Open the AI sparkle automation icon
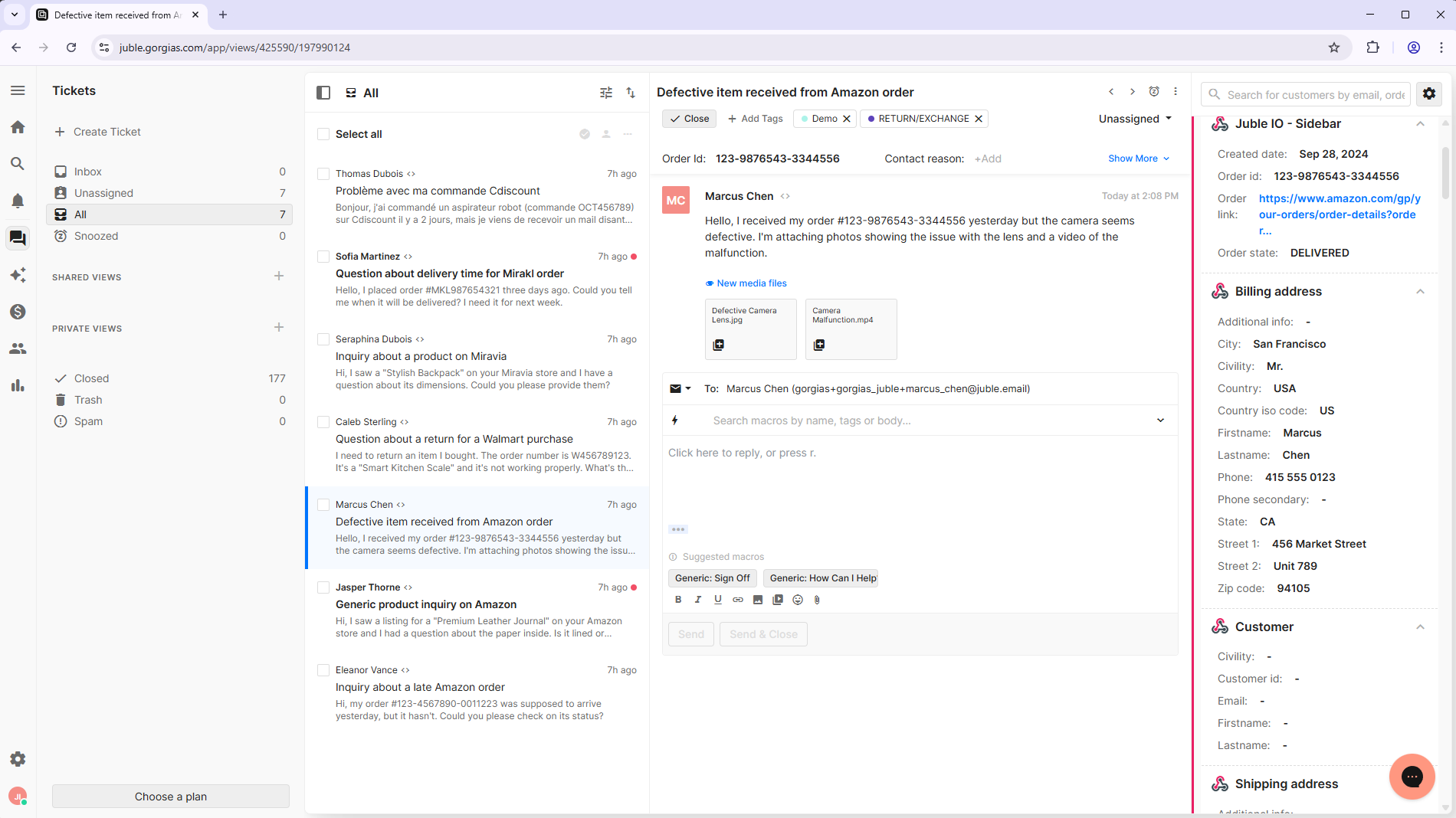This screenshot has width=1456, height=818. 18,275
